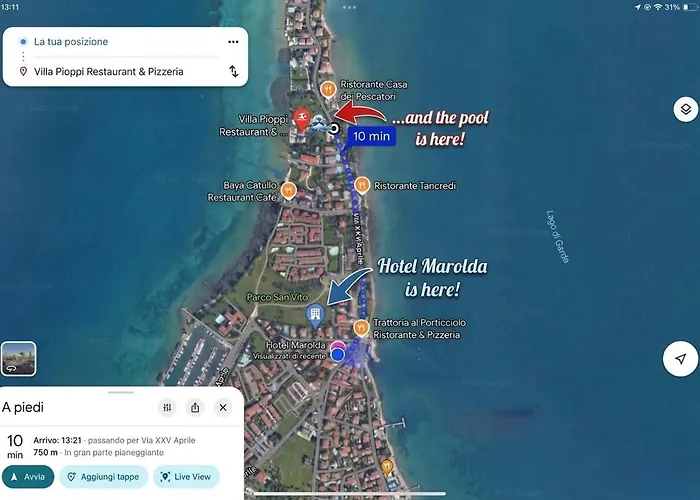Tap the battery indicator in status bar
The image size is (700, 500).
click(x=690, y=7)
